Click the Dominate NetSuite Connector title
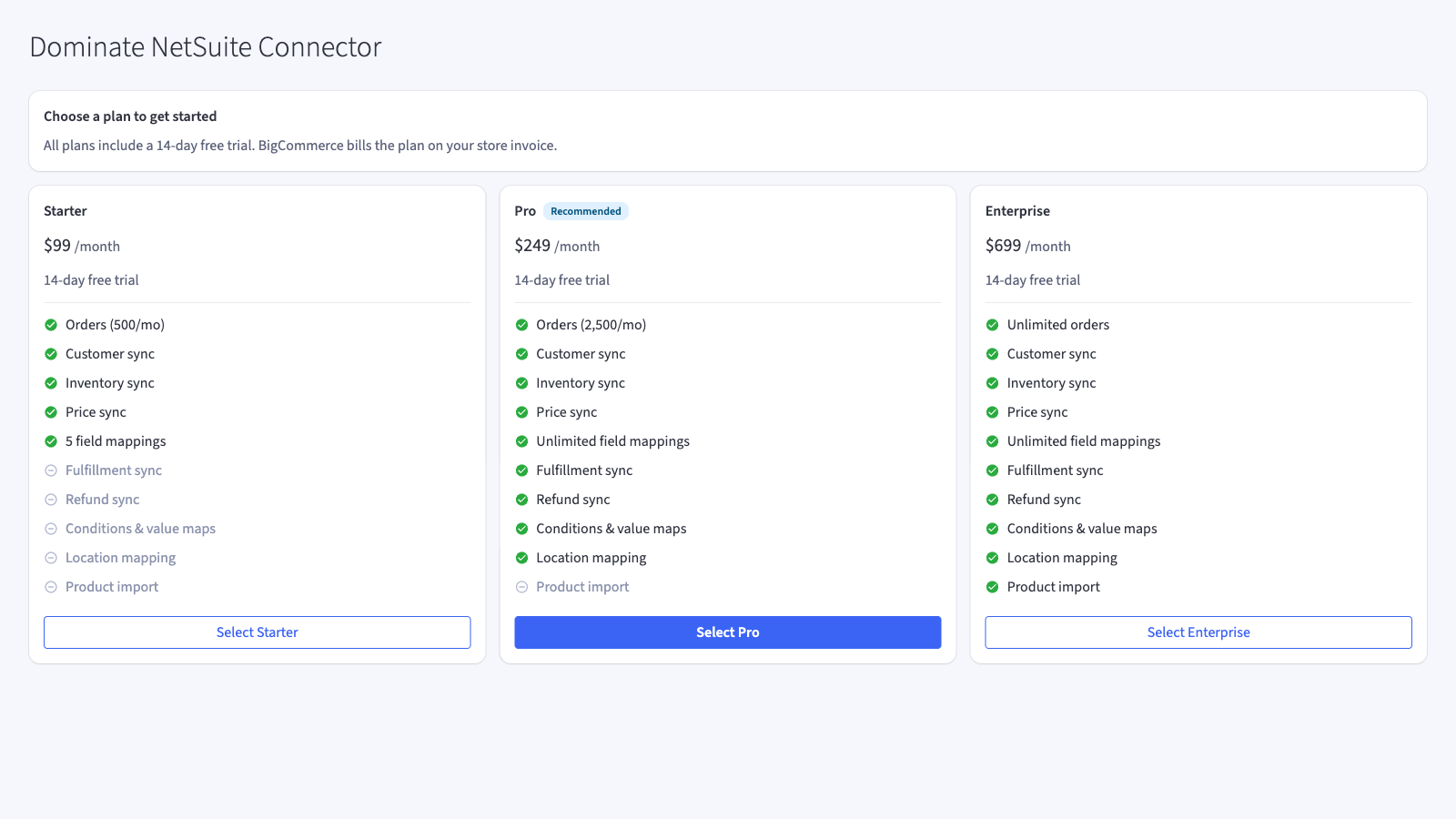The height and width of the screenshot is (819, 1456). tap(206, 46)
